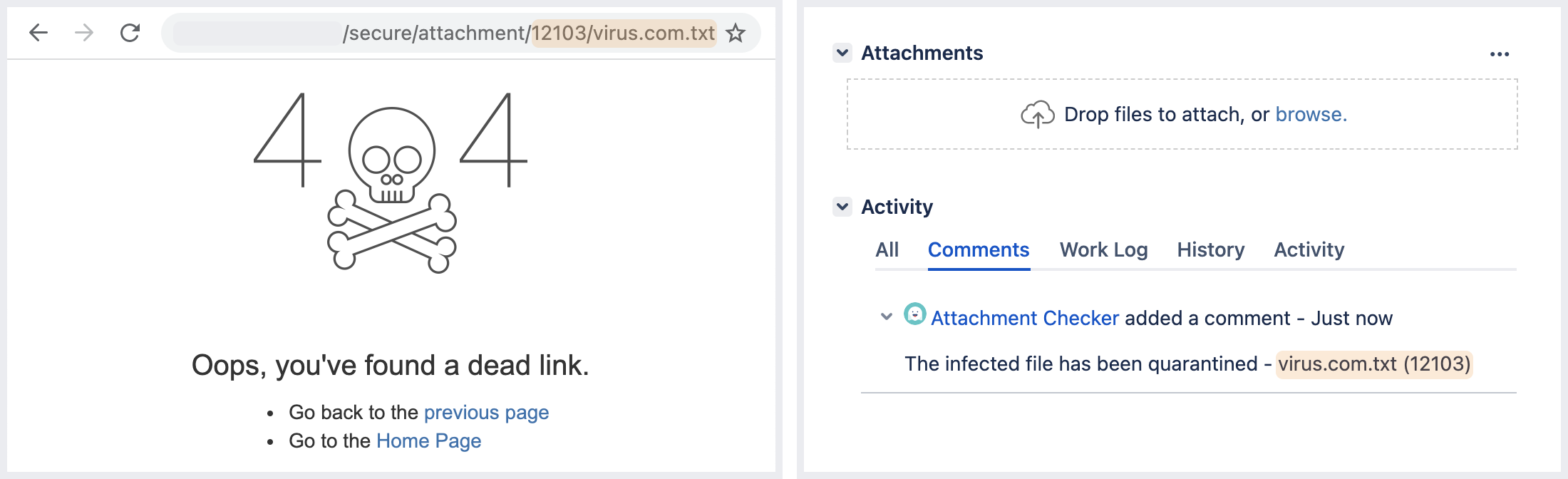1568x479 pixels.
Task: Switch to the Work Log tab
Action: (1103, 249)
